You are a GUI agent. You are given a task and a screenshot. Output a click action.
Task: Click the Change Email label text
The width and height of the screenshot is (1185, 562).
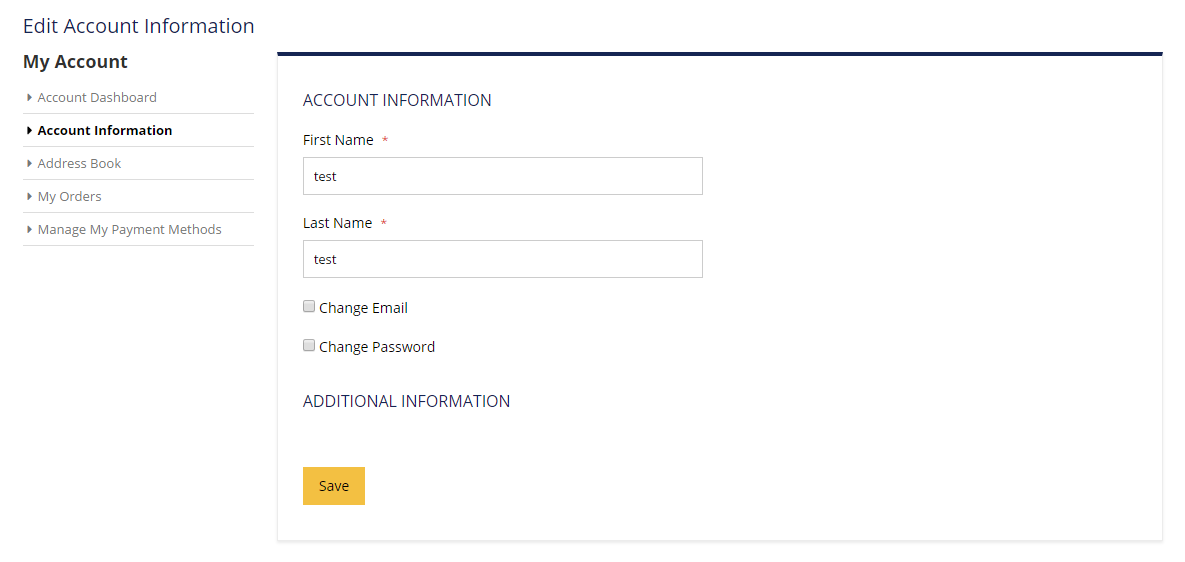(x=363, y=308)
